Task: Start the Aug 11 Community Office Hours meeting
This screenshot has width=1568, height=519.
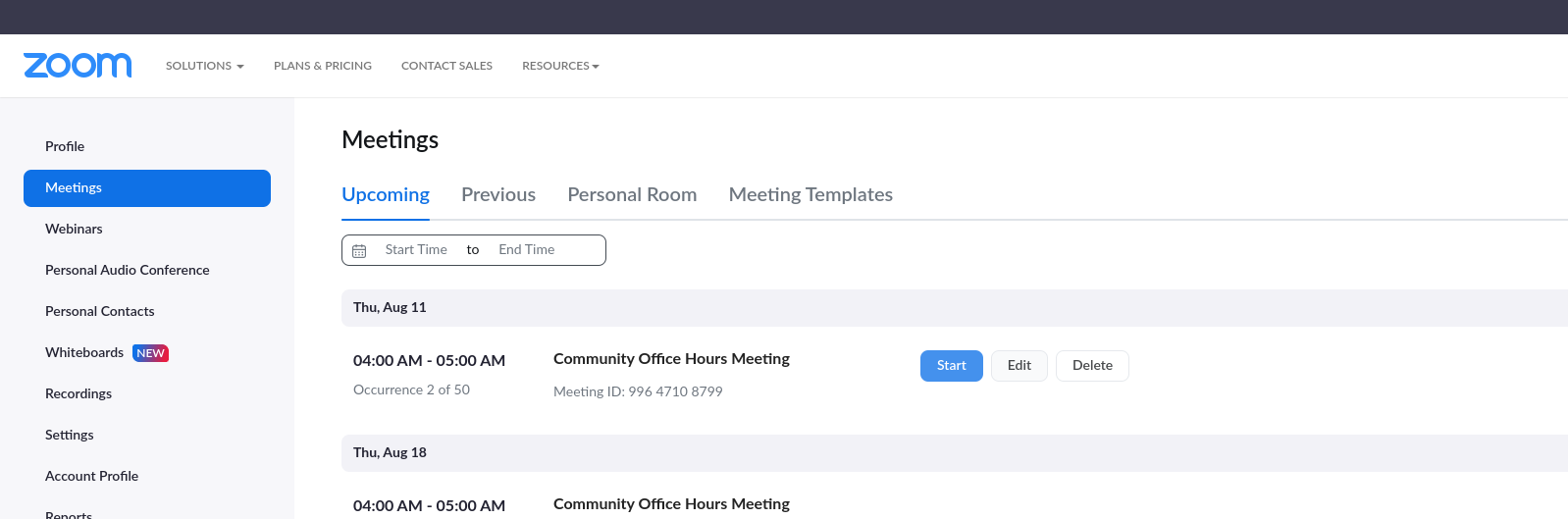Action: tap(951, 366)
